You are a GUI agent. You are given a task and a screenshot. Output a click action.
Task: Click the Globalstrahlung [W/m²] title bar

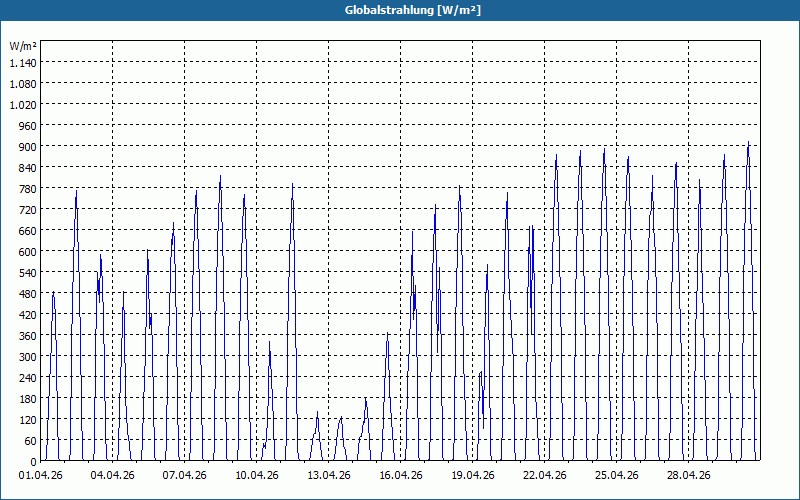[400, 10]
